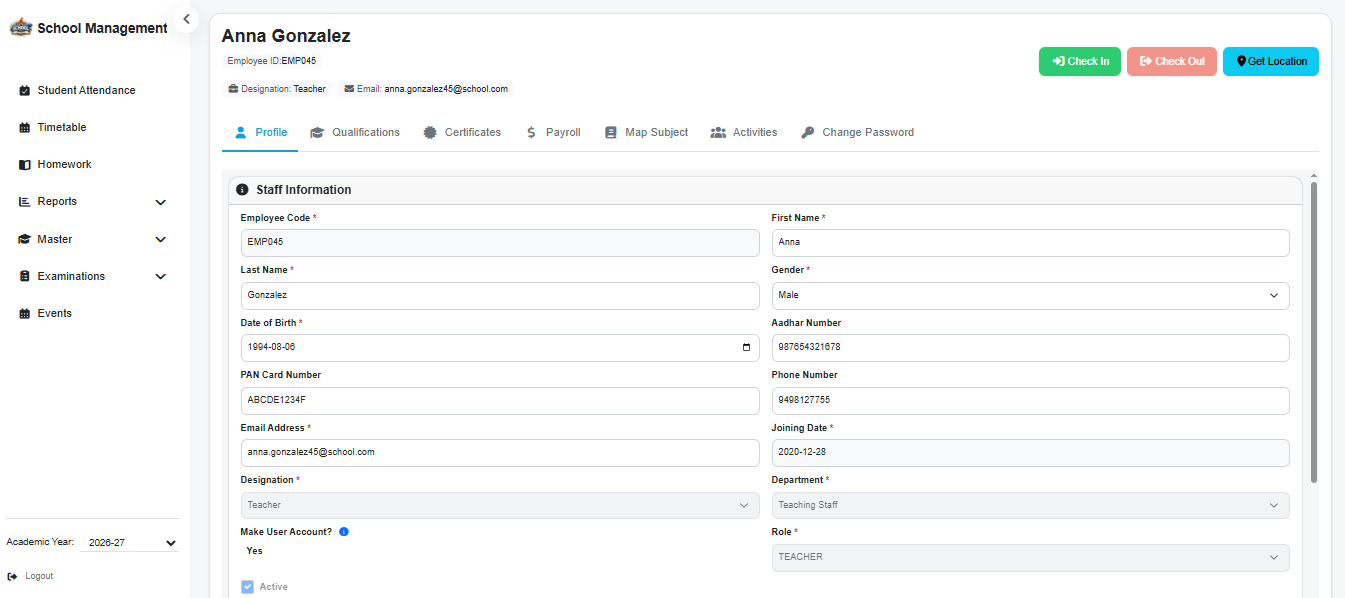The height and width of the screenshot is (598, 1345).
Task: Open the Designation dropdown
Action: (500, 505)
